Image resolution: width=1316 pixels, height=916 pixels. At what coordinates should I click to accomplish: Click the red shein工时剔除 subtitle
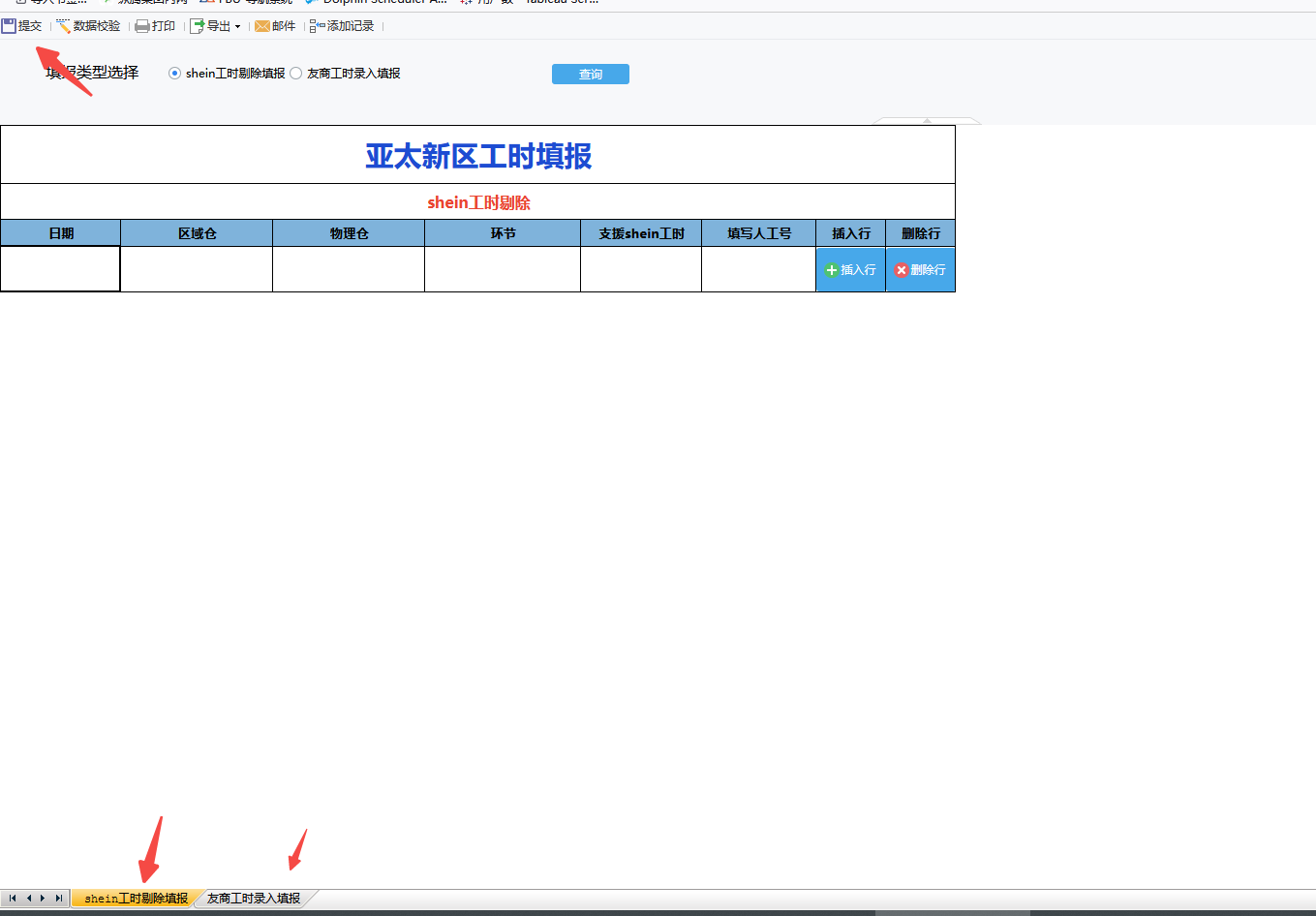(478, 202)
